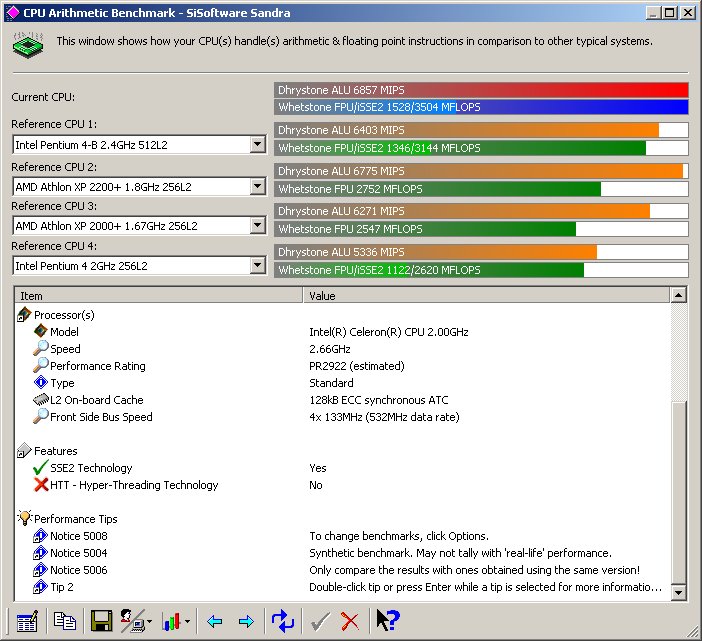The image size is (702, 641).
Task: Click the user/computer icon in the toolbar
Action: [x=132, y=621]
